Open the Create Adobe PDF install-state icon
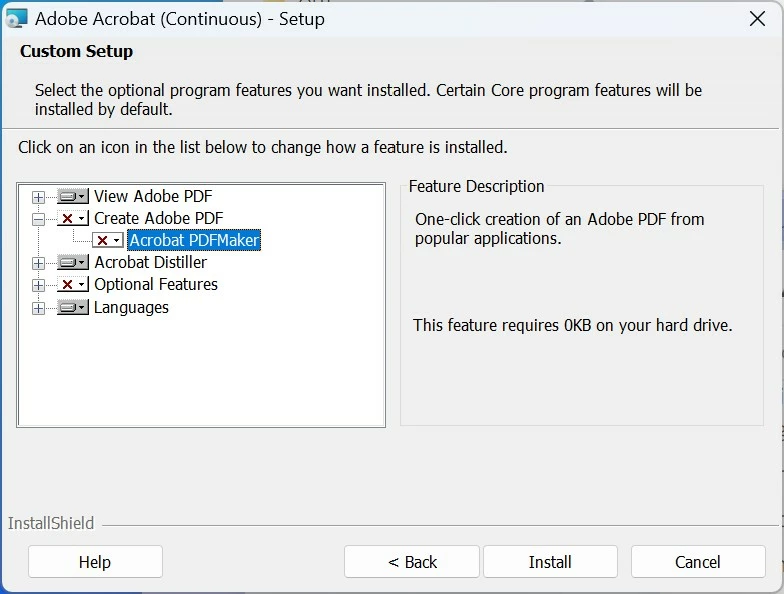 (x=73, y=218)
